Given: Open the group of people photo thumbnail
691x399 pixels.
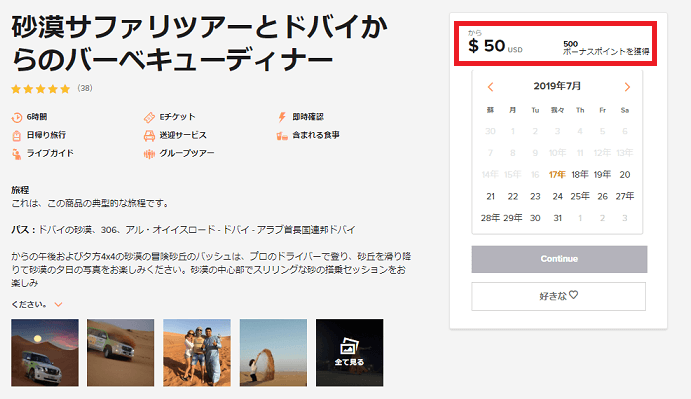Looking at the screenshot, I should 197,353.
